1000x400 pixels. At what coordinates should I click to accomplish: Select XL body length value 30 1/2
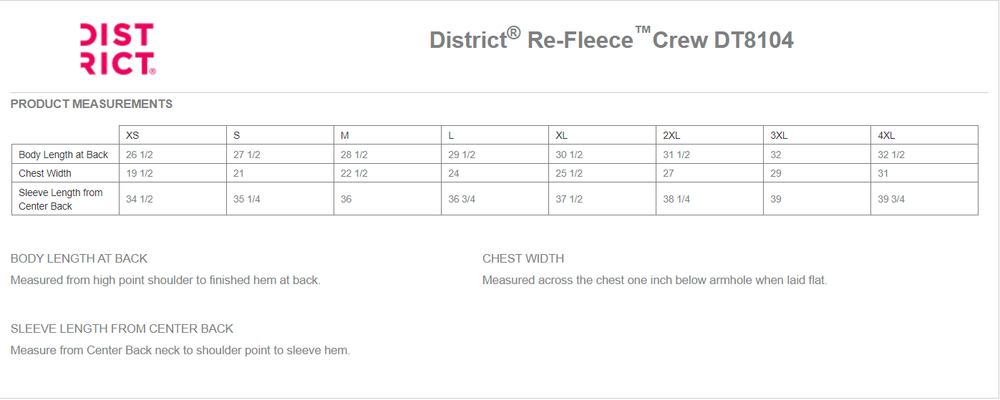568,154
